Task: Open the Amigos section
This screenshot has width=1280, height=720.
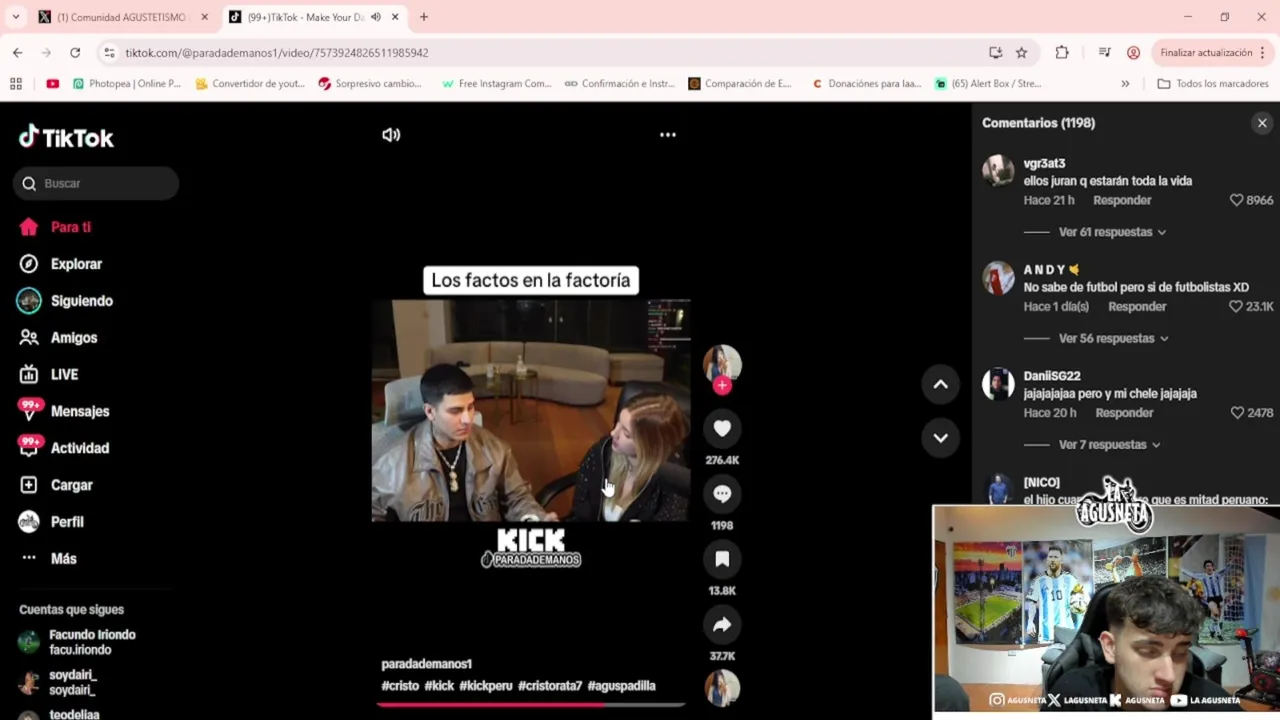Action: (74, 338)
